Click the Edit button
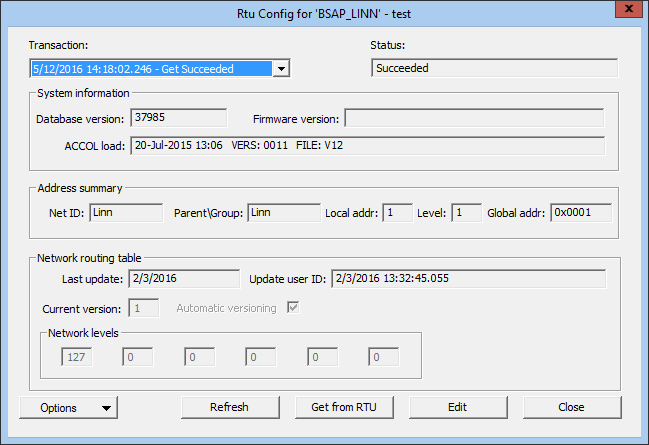Image resolution: width=649 pixels, height=445 pixels. click(x=458, y=407)
